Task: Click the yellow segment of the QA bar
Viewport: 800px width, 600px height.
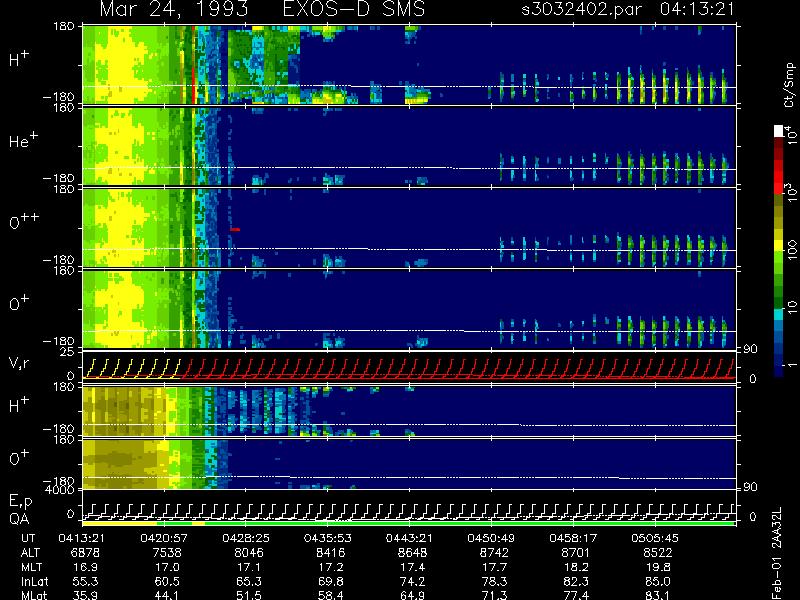Action: point(120,523)
